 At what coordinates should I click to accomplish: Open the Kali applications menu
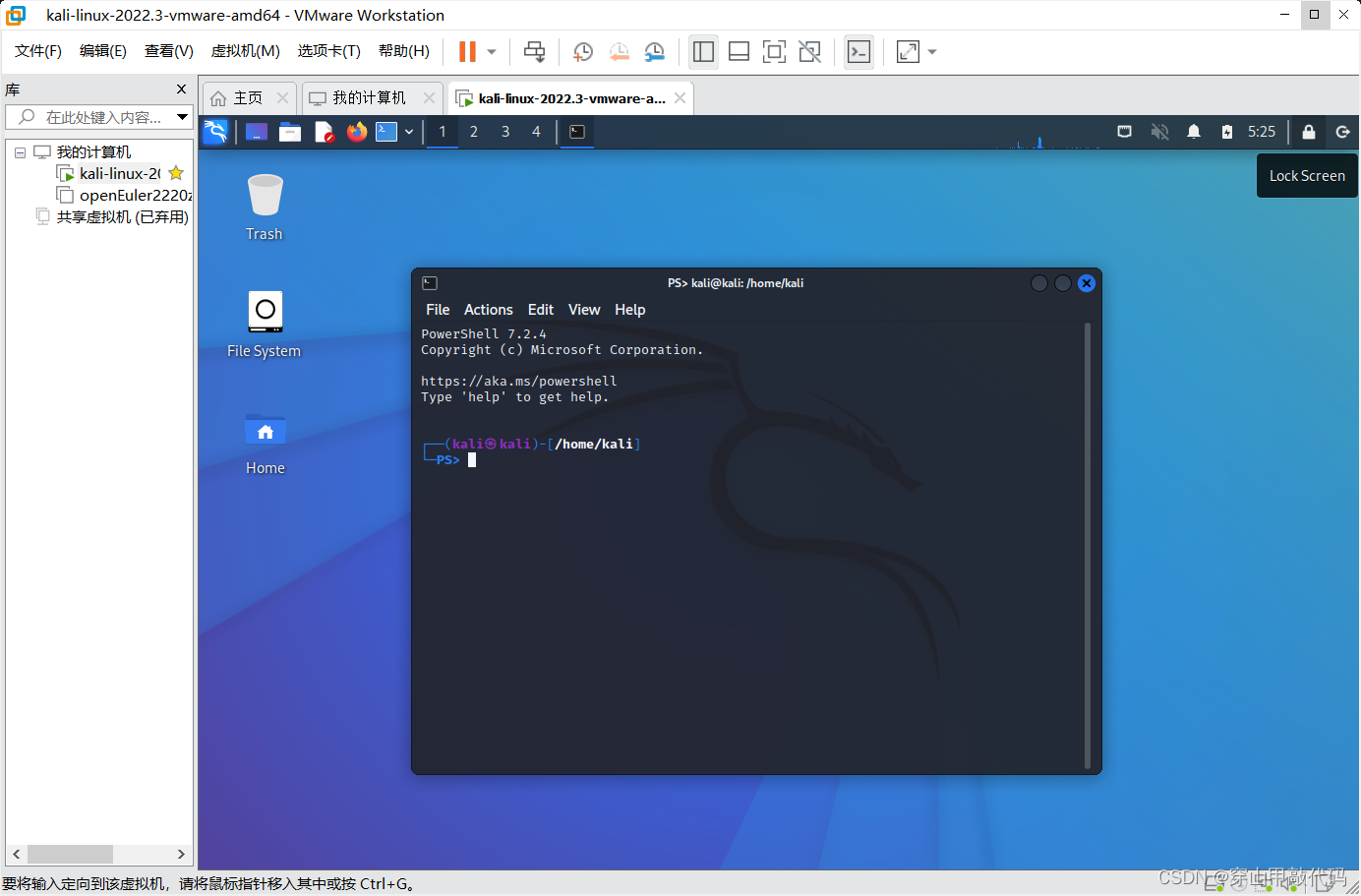click(x=215, y=132)
